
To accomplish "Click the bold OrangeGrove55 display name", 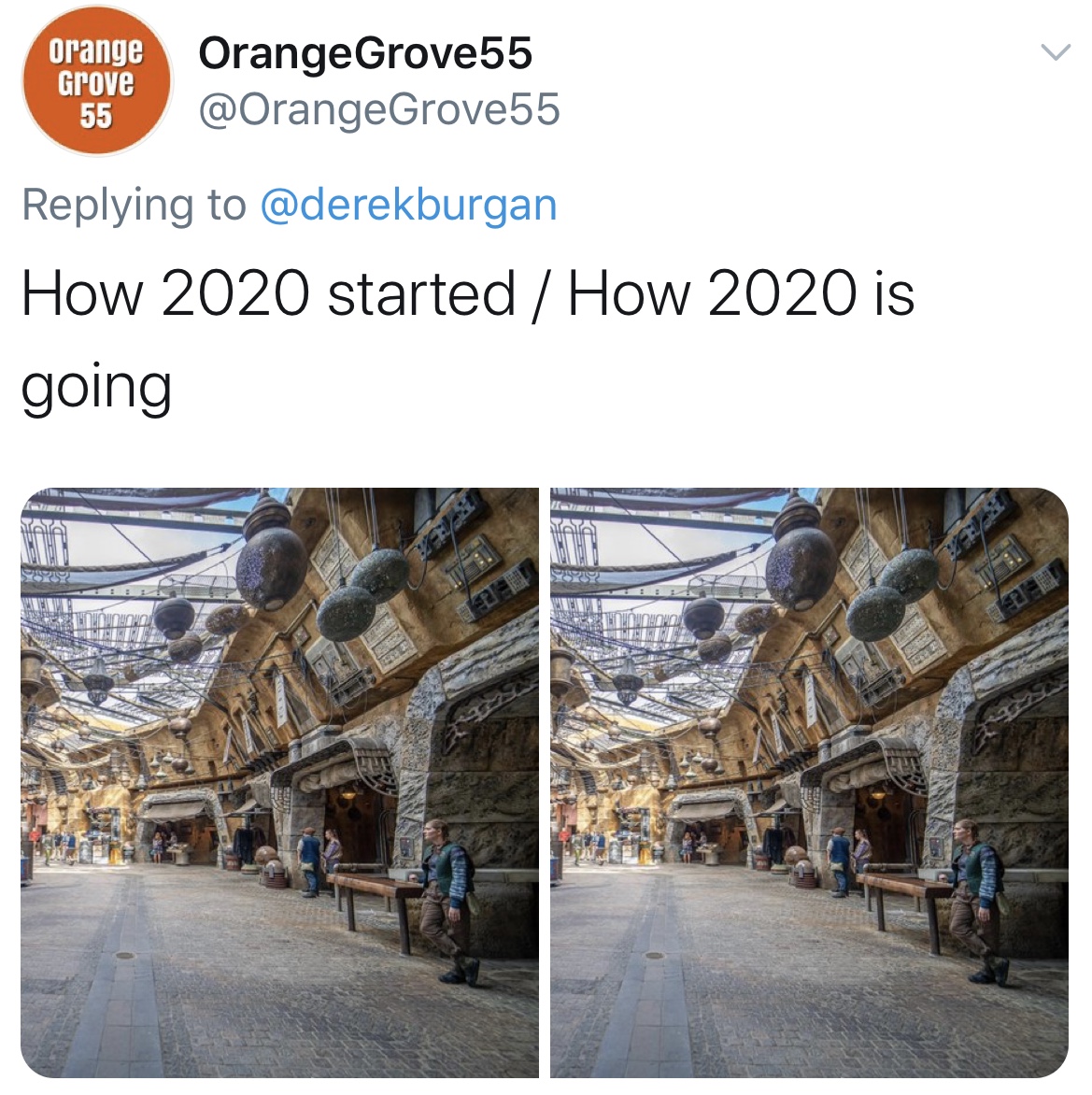I will click(x=365, y=54).
